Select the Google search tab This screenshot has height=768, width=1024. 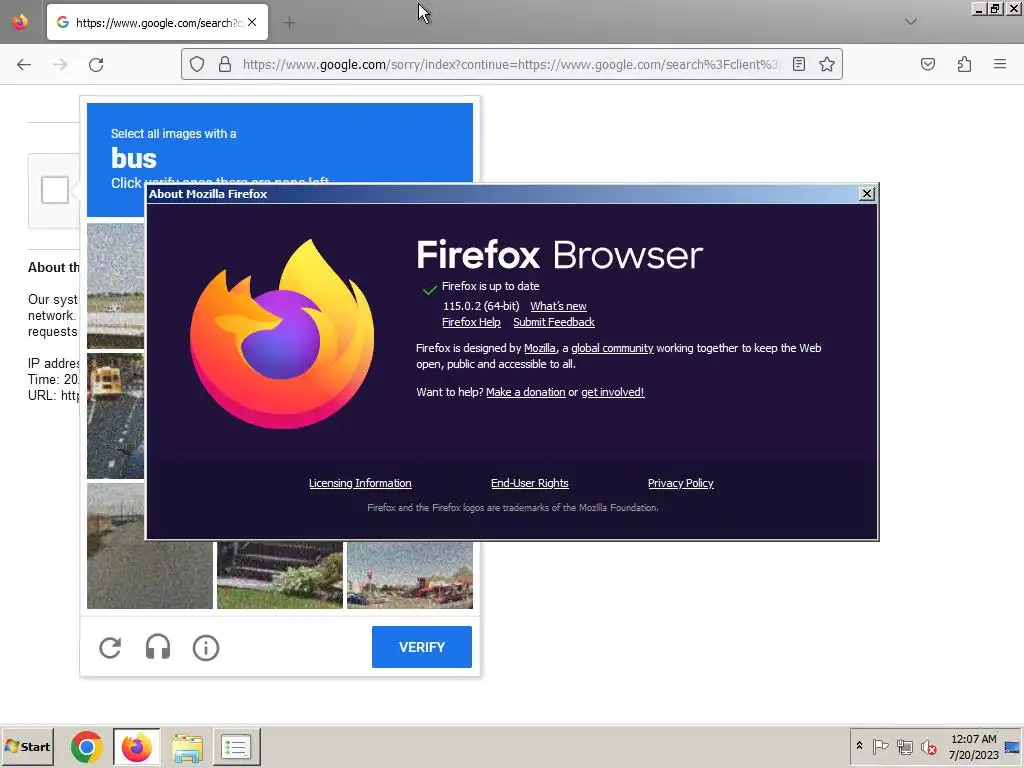coord(157,22)
